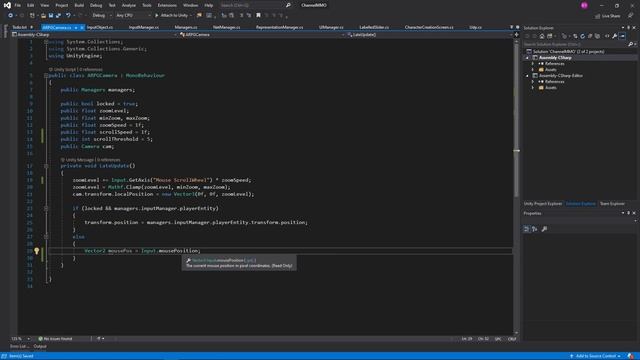Open the Error List panel tab
640x360 pixels.
tap(19, 347)
